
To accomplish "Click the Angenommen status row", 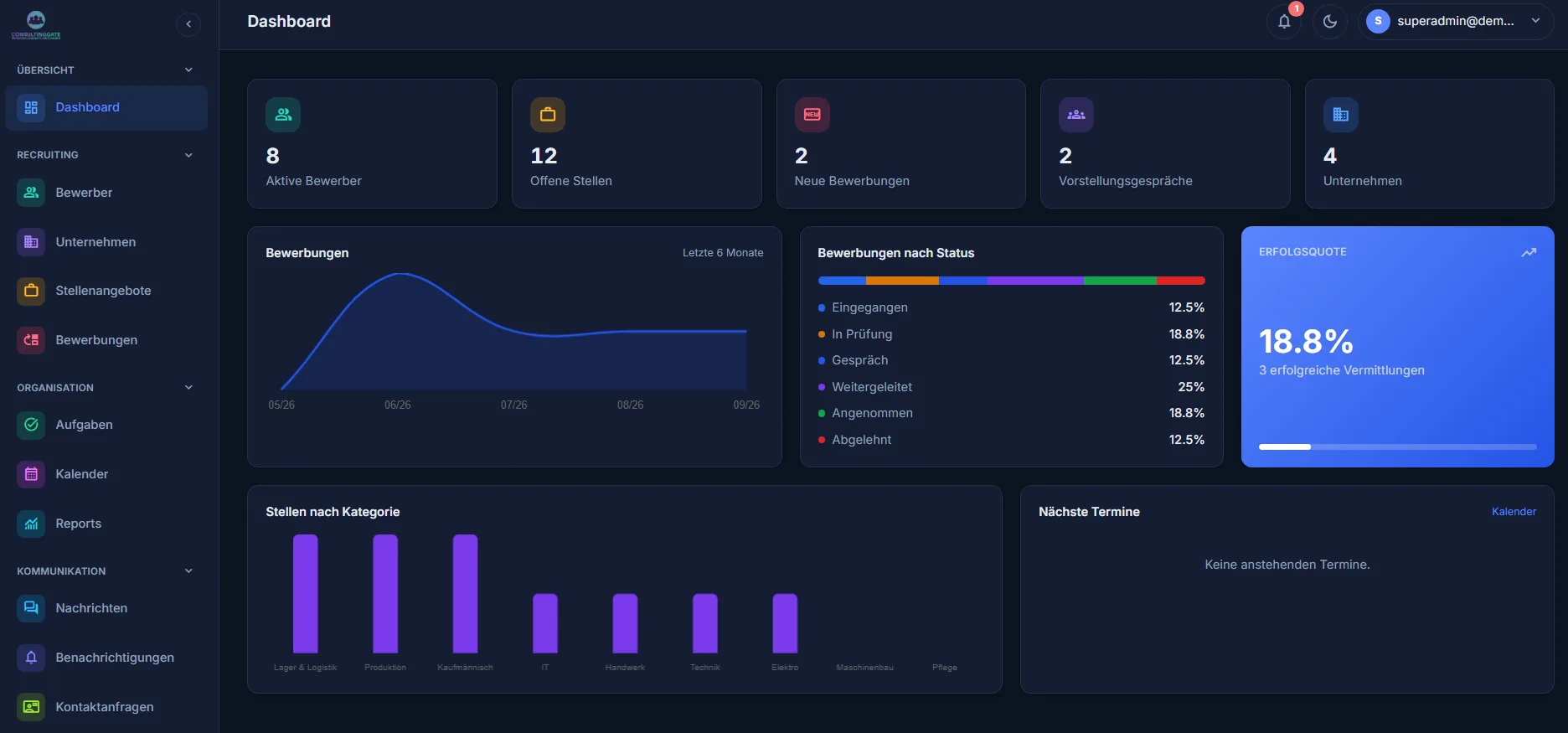I will click(x=1011, y=413).
